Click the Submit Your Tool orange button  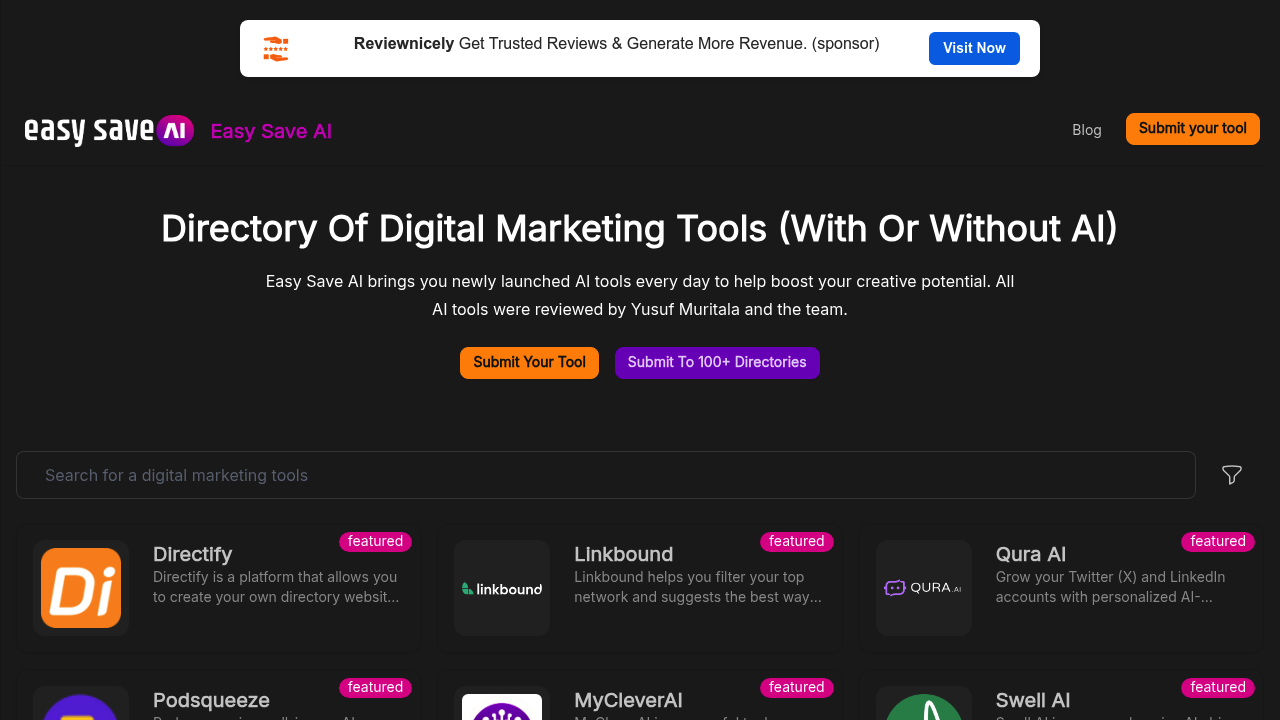(x=529, y=362)
